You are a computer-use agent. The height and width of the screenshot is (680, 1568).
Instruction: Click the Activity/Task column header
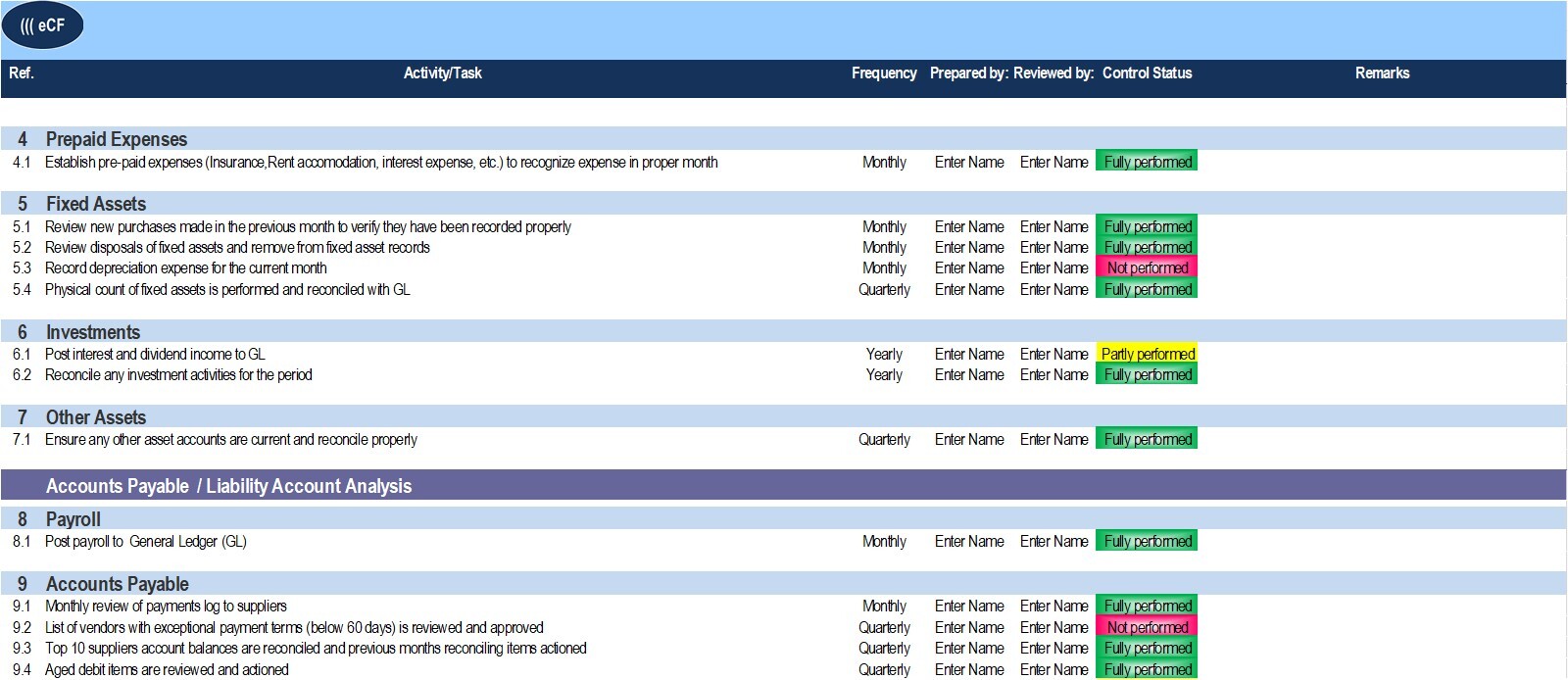(442, 73)
